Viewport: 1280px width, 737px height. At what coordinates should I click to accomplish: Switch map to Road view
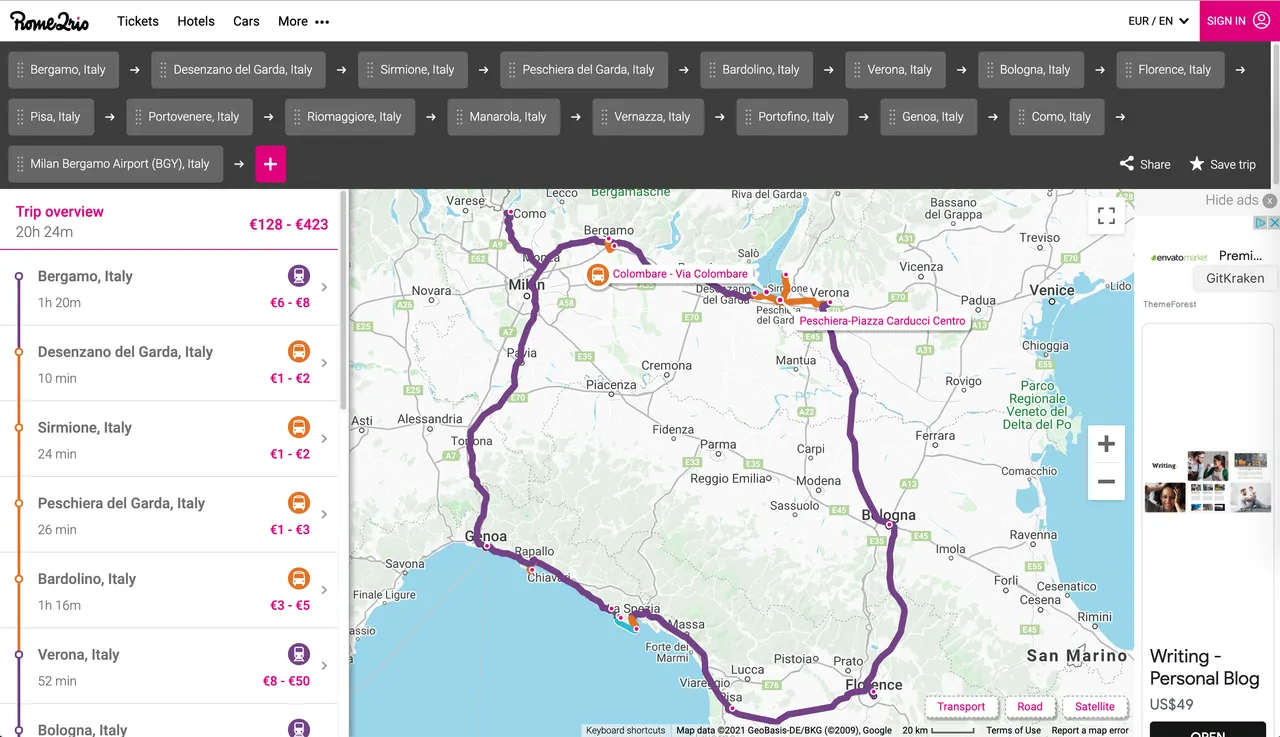[1030, 706]
